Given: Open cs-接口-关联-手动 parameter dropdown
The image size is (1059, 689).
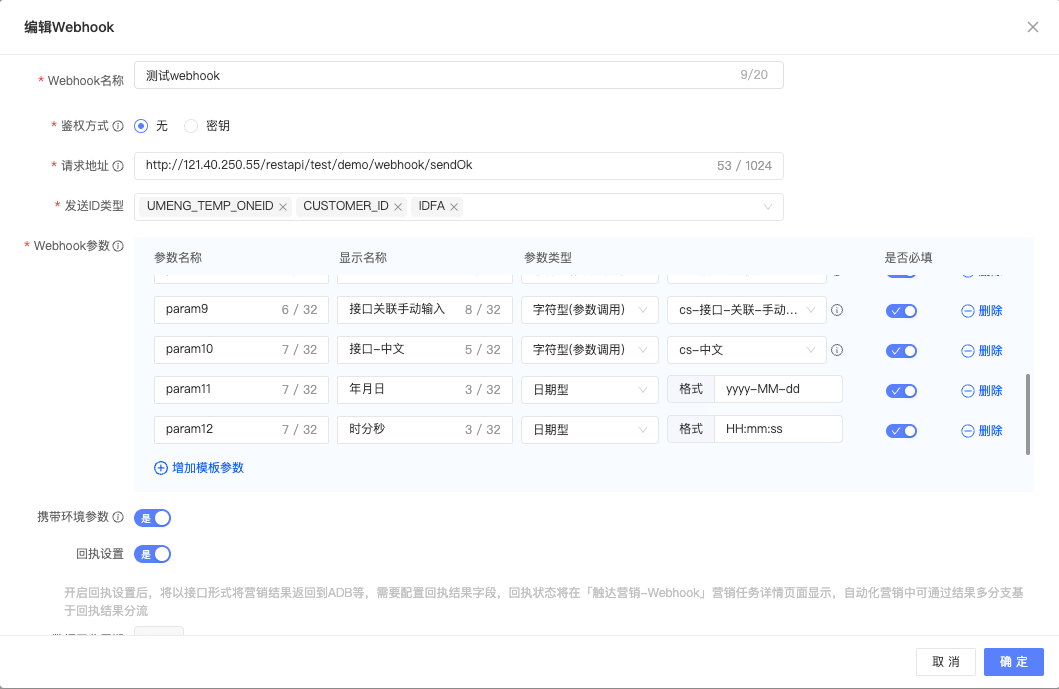Looking at the screenshot, I should click(747, 310).
